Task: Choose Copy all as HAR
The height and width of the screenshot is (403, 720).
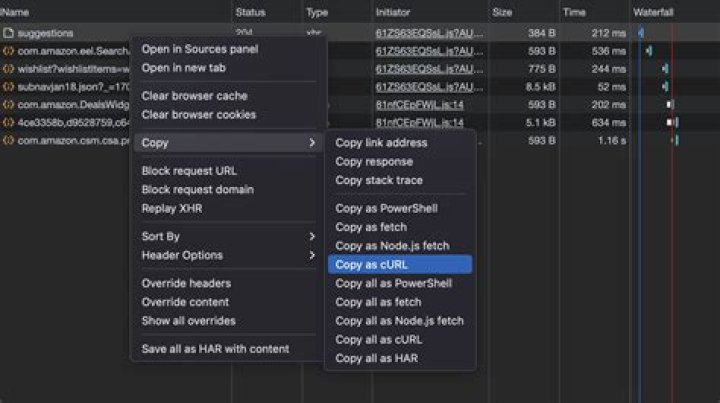Action: (x=377, y=358)
